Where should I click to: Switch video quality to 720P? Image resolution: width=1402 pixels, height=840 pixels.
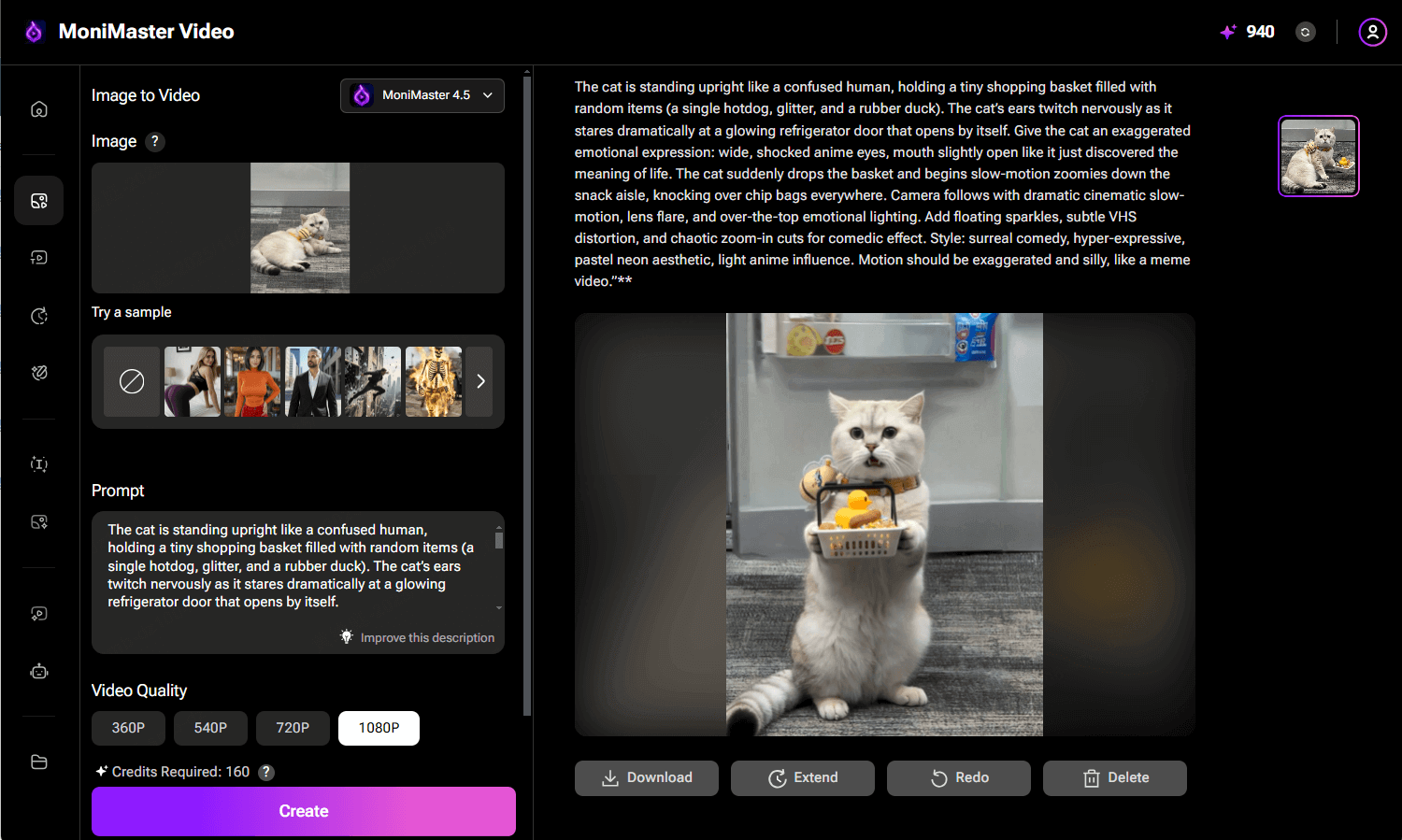(x=293, y=728)
